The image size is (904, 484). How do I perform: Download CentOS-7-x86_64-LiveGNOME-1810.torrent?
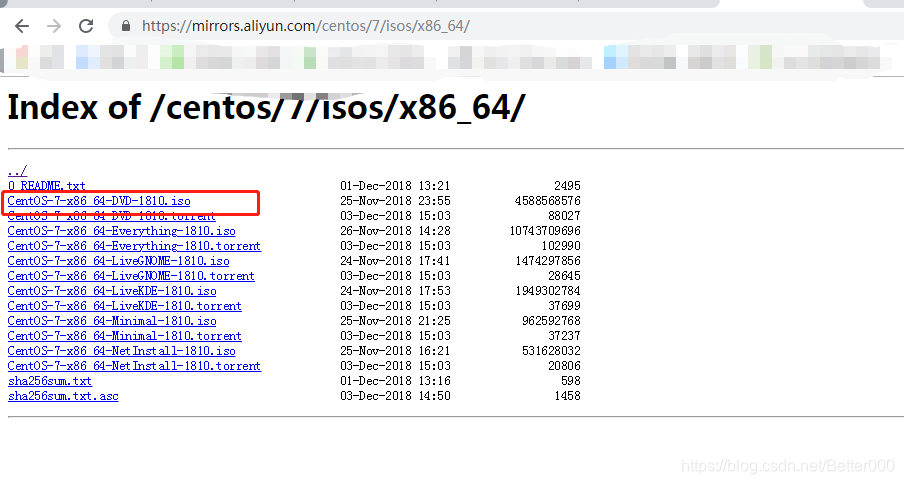pos(131,276)
